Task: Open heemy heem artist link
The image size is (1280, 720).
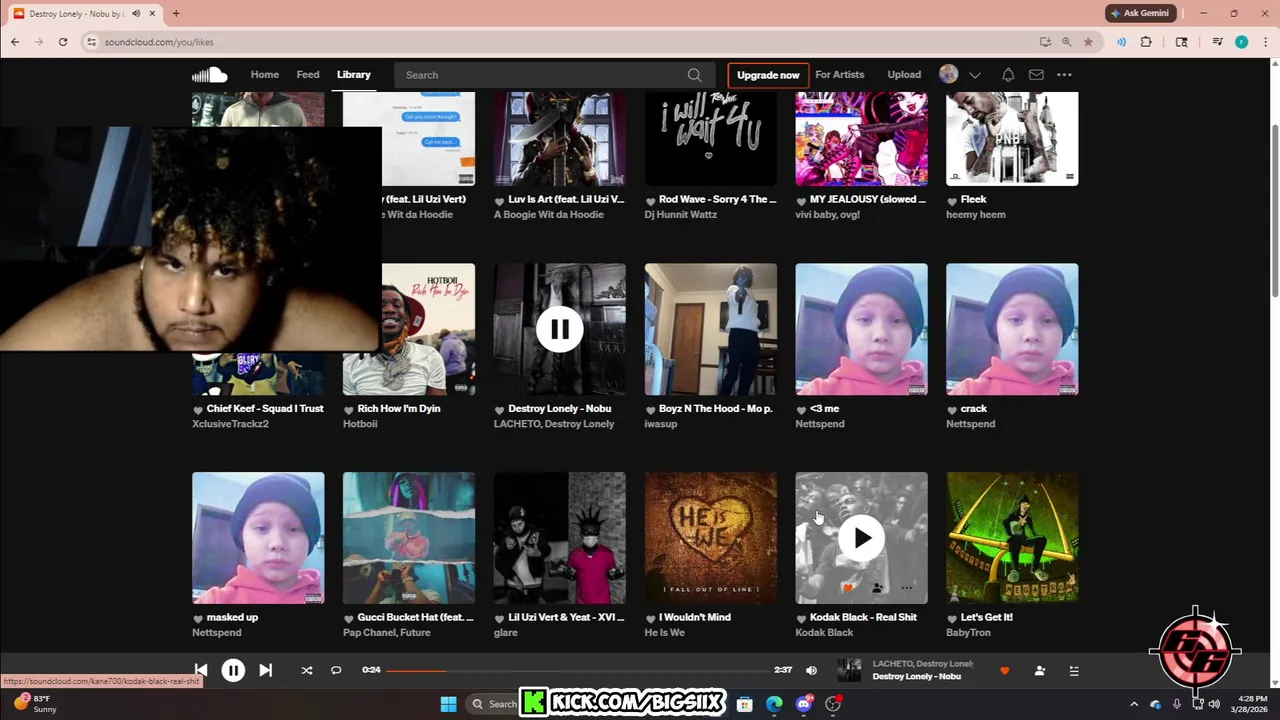Action: click(x=976, y=215)
